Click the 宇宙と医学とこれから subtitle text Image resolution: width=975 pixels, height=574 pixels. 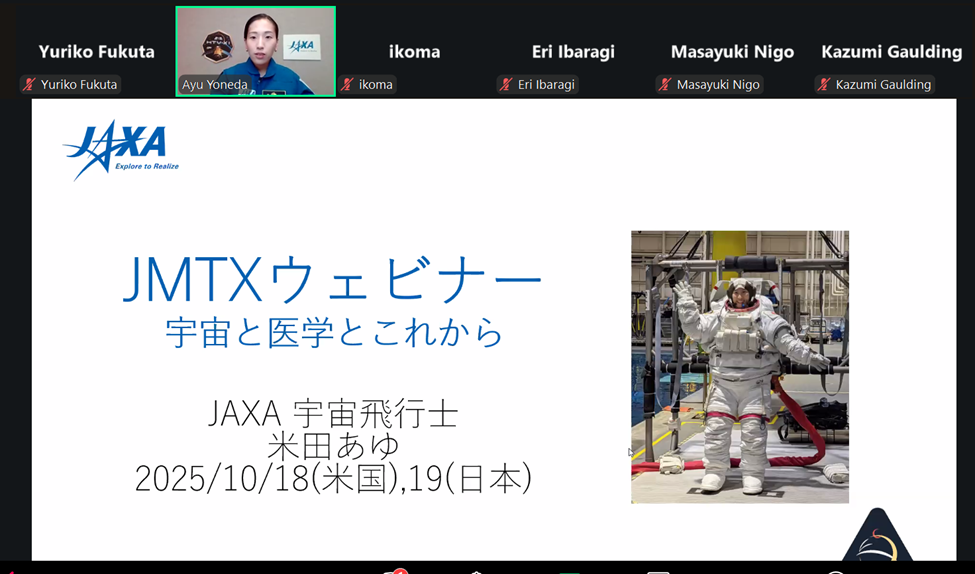point(334,332)
